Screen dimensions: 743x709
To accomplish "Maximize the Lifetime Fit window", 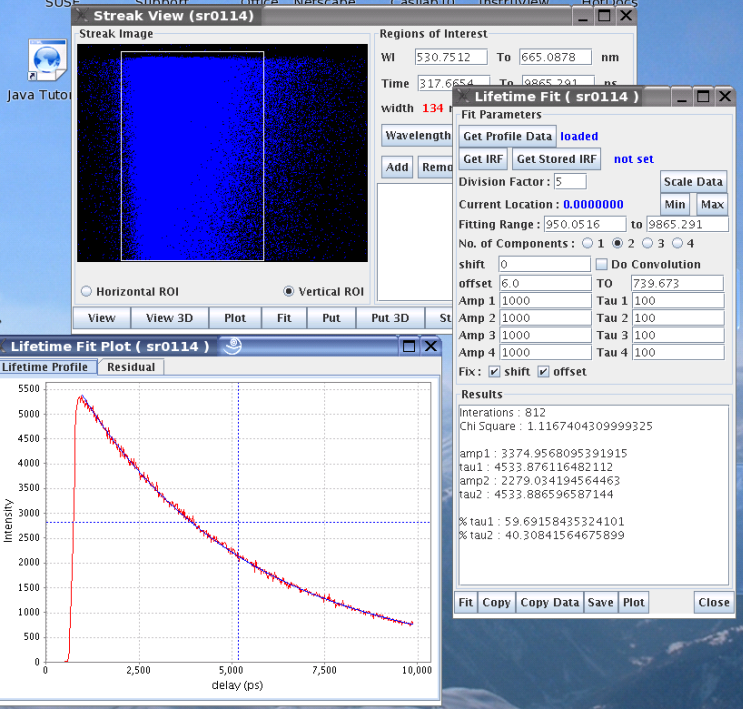I will pos(702,97).
